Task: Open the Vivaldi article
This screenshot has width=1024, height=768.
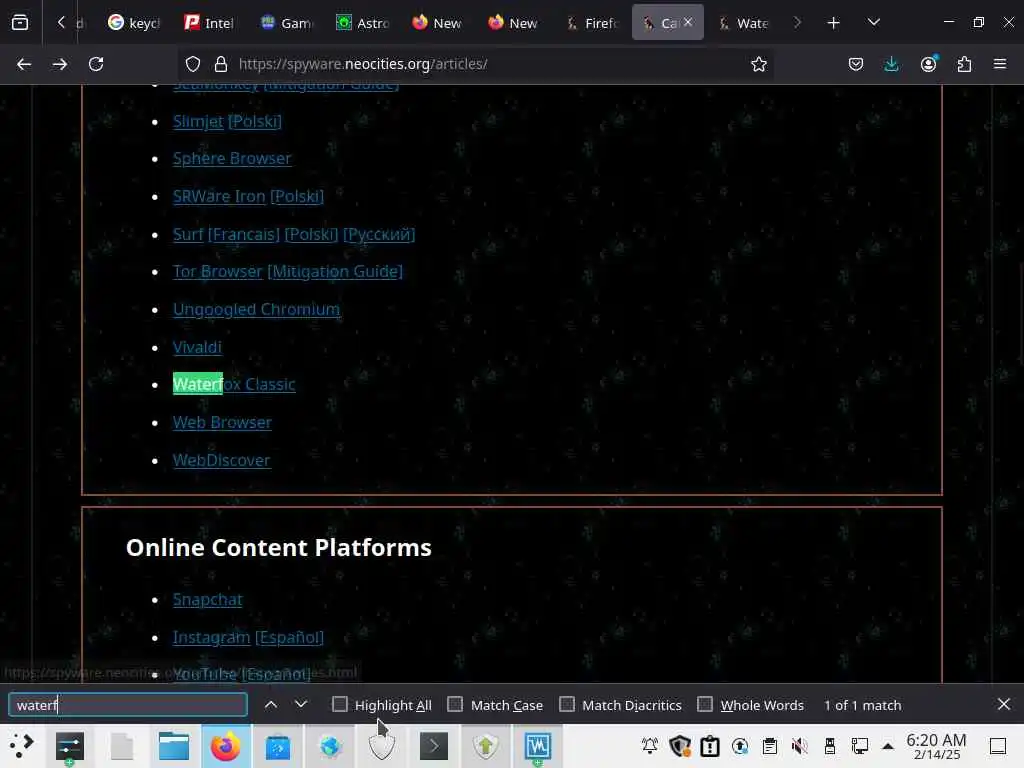Action: pyautogui.click(x=197, y=347)
